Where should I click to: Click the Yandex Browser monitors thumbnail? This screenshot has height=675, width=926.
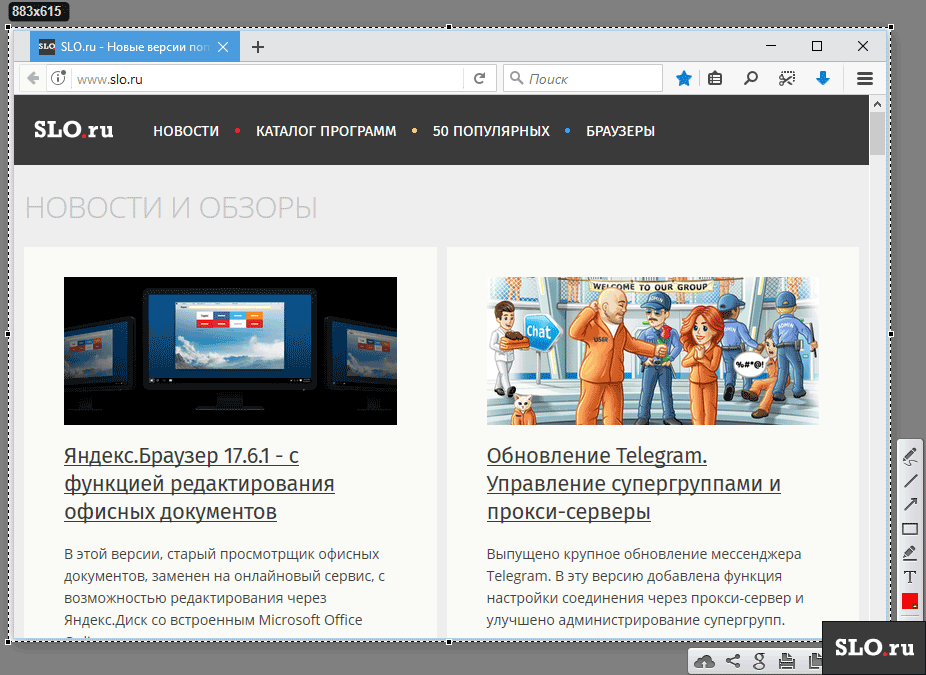[230, 351]
